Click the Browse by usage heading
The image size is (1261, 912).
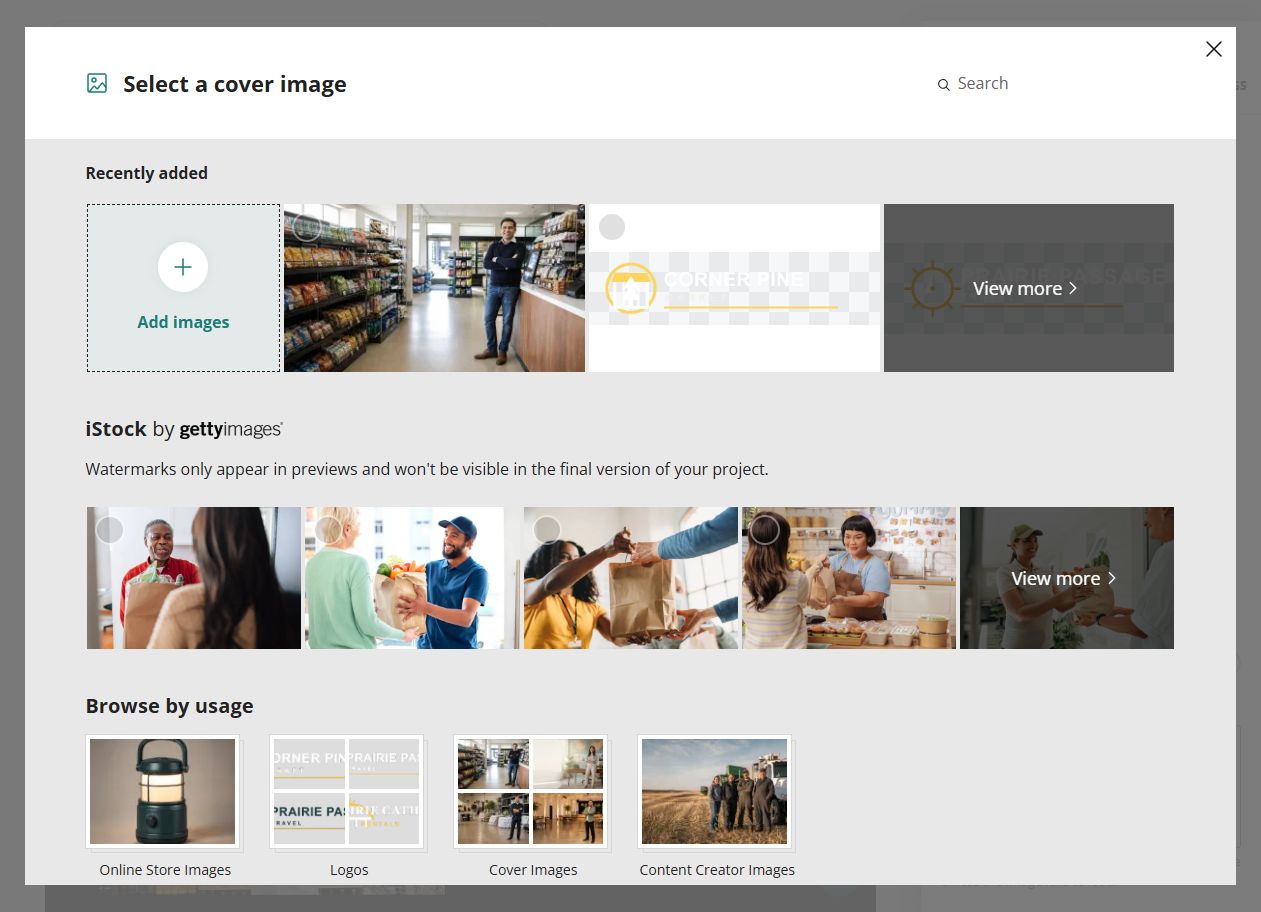coord(169,706)
